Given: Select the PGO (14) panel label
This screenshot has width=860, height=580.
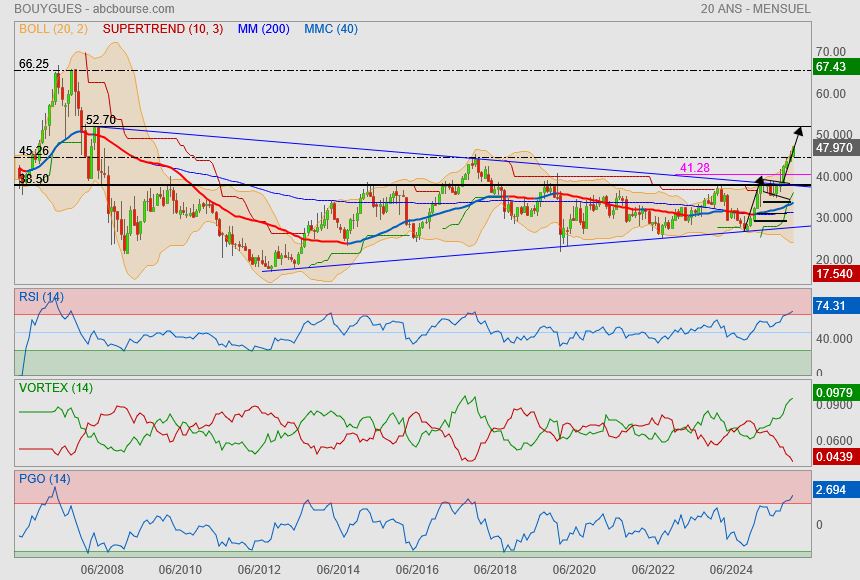Looking at the screenshot, I should coord(44,479).
